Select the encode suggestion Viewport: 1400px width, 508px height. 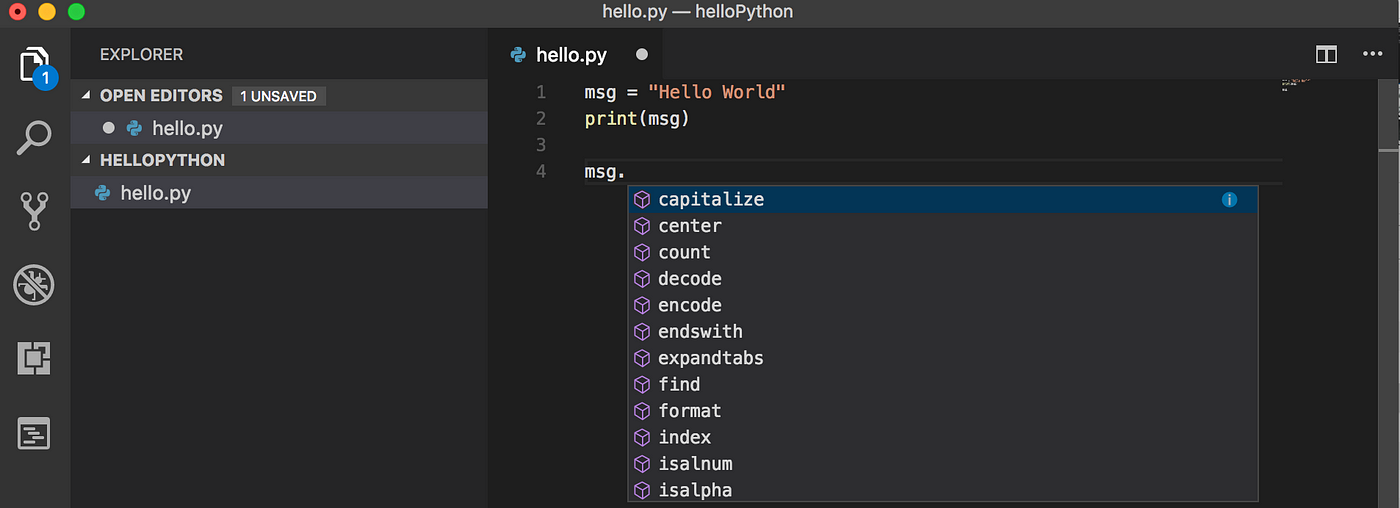tap(942, 305)
